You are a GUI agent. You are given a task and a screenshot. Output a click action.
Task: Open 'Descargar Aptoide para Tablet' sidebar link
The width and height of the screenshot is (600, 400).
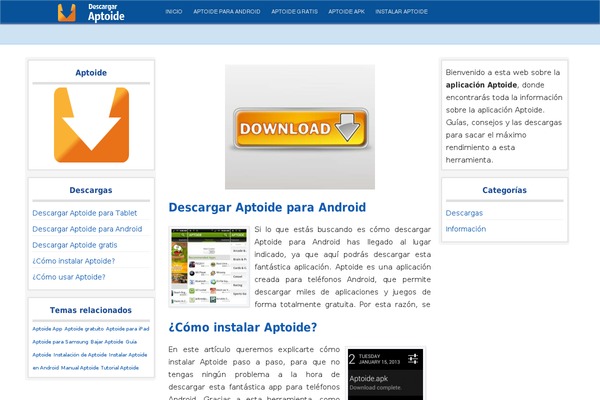click(85, 213)
